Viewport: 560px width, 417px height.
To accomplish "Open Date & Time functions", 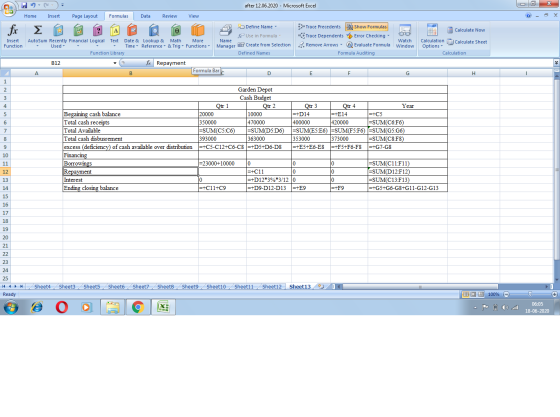I will pos(131,36).
